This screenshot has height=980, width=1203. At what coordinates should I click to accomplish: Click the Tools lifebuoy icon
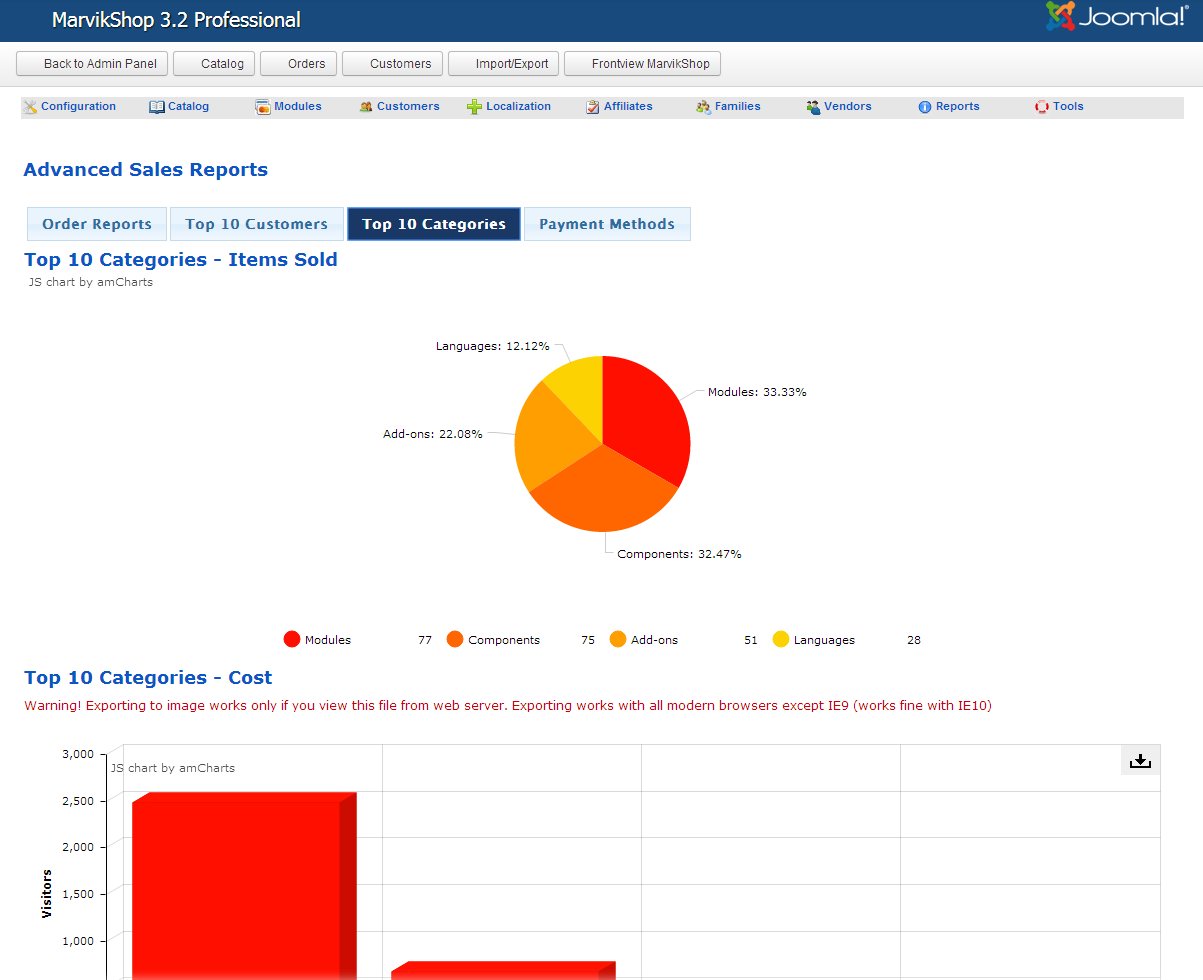[1042, 107]
